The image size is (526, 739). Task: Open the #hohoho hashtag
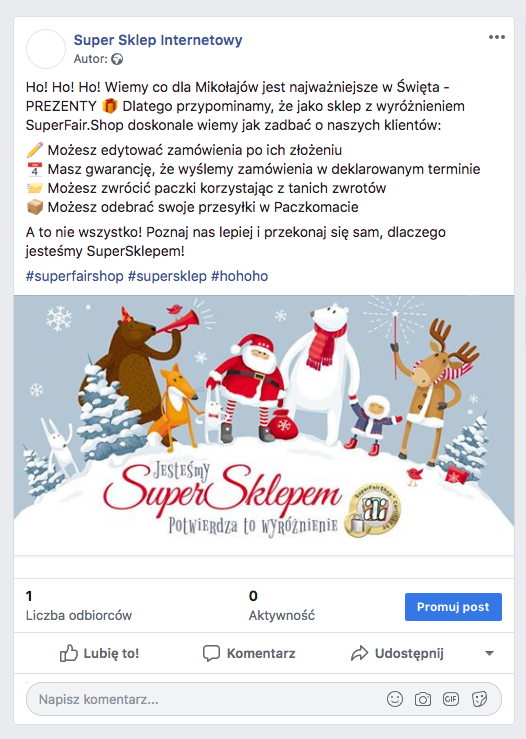[x=239, y=276]
